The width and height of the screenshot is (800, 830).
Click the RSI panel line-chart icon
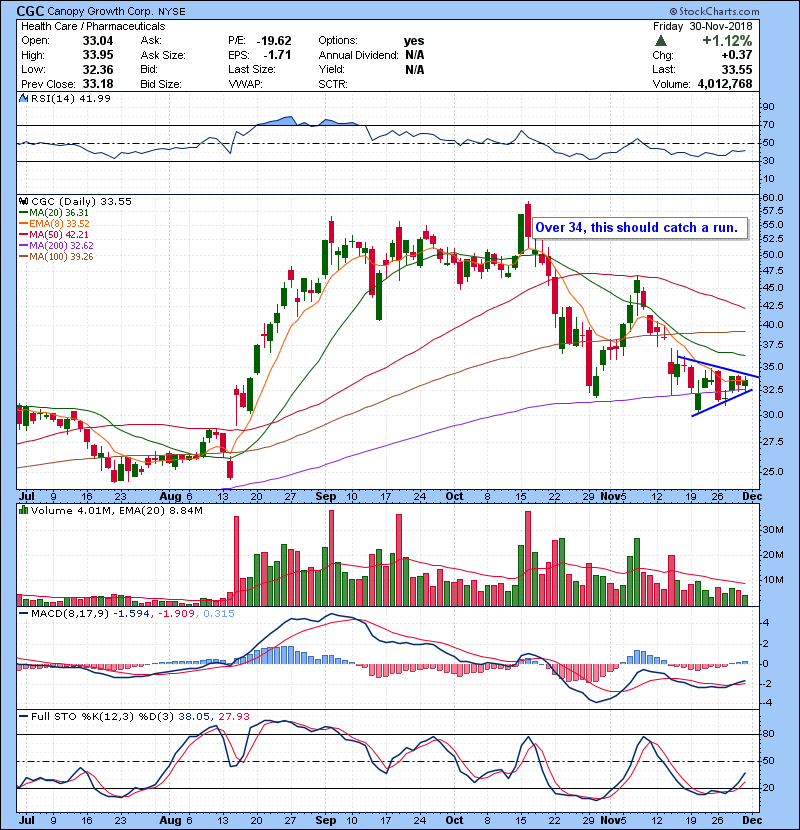(24, 98)
